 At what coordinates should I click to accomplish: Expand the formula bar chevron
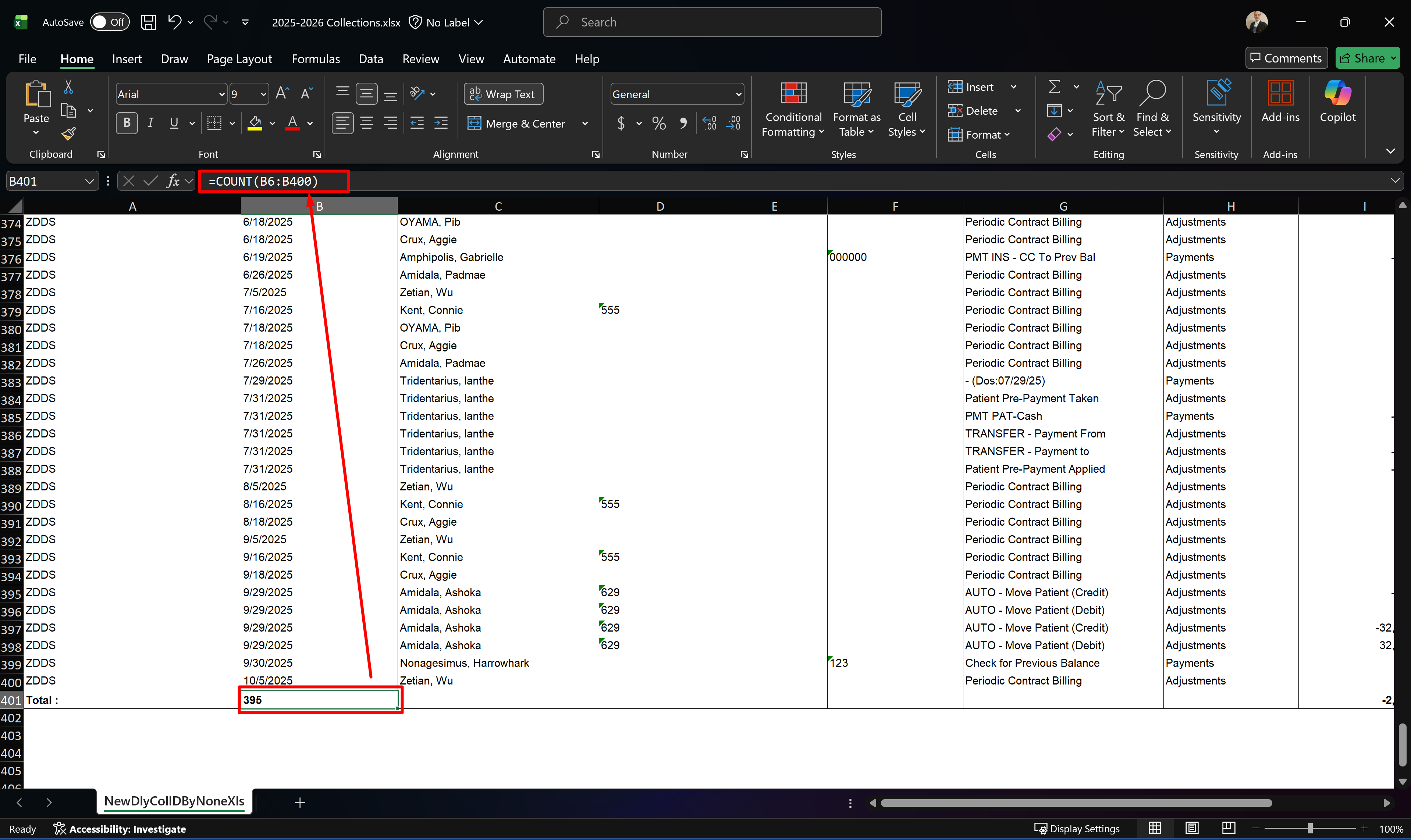pos(1395,180)
